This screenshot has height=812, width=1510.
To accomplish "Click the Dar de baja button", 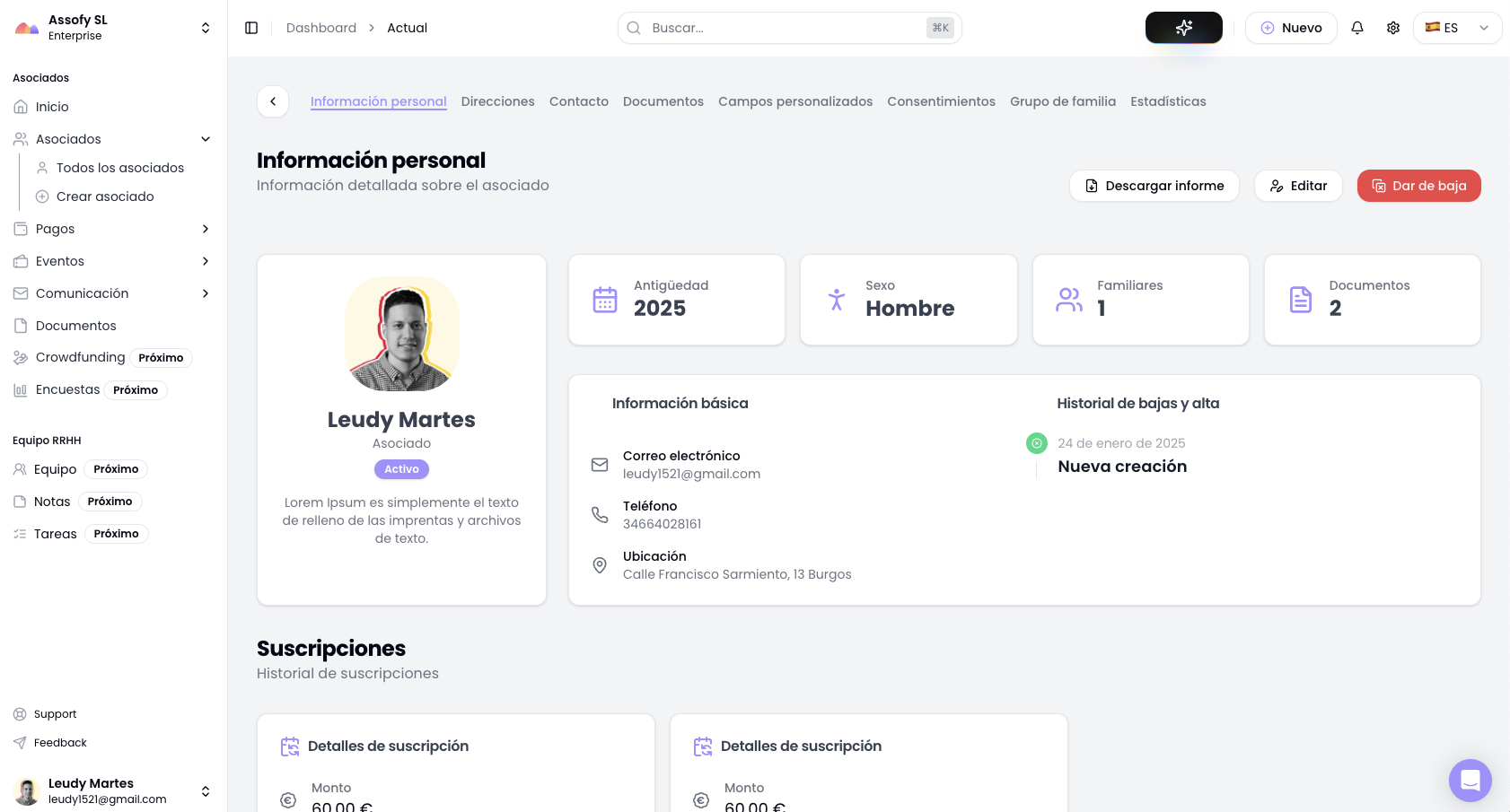I will pyautogui.click(x=1418, y=186).
